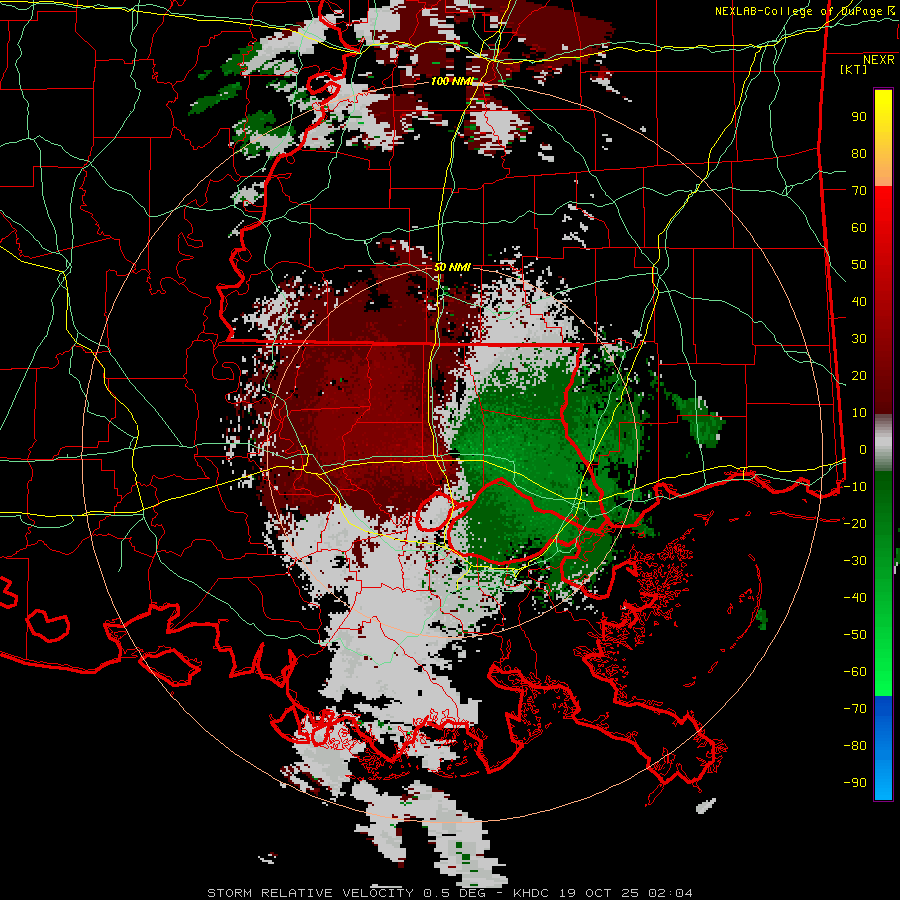
Task: Click the -50 value on velocity scale
Action: click(x=855, y=635)
